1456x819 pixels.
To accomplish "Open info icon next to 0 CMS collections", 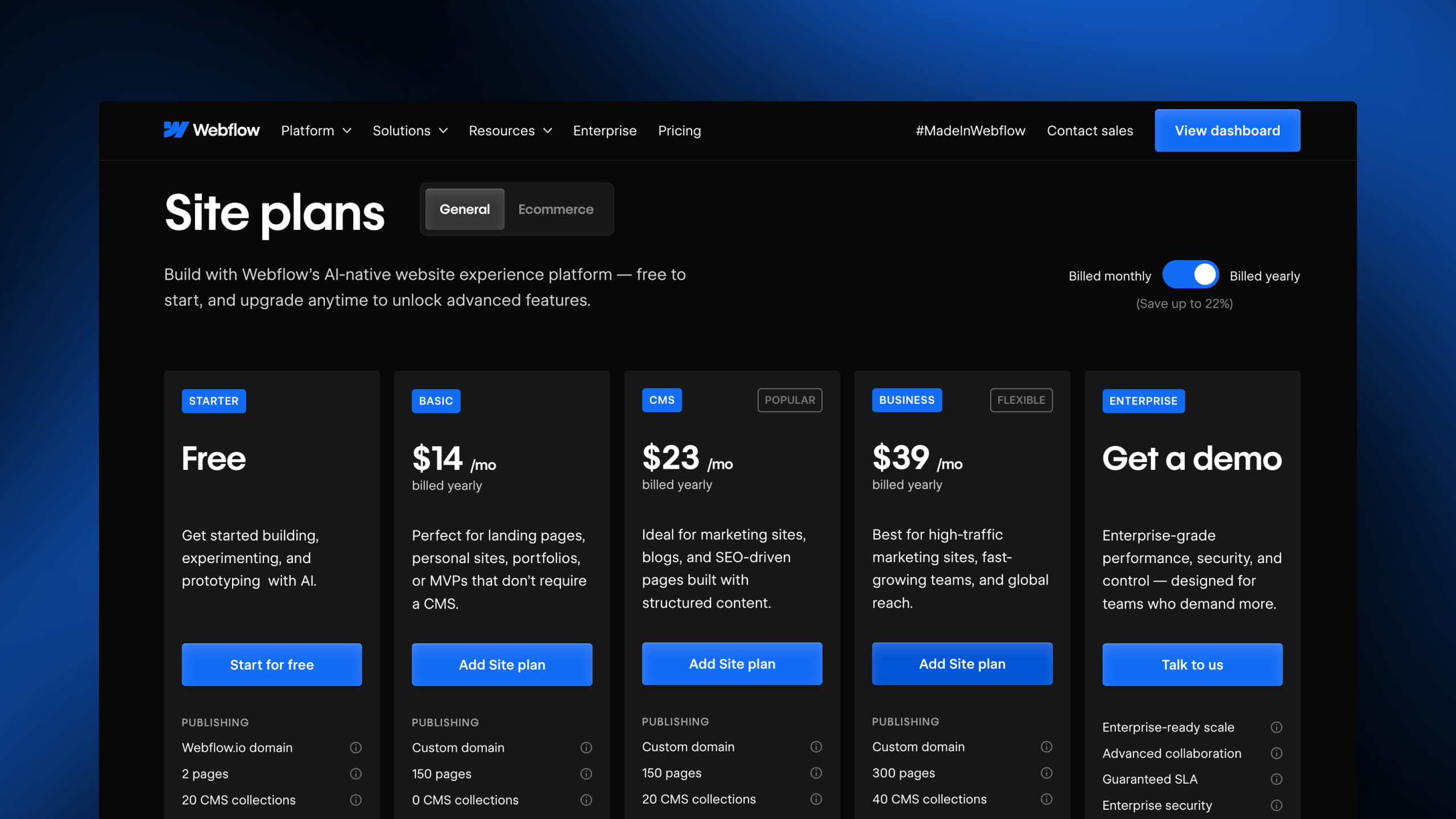I will [586, 800].
